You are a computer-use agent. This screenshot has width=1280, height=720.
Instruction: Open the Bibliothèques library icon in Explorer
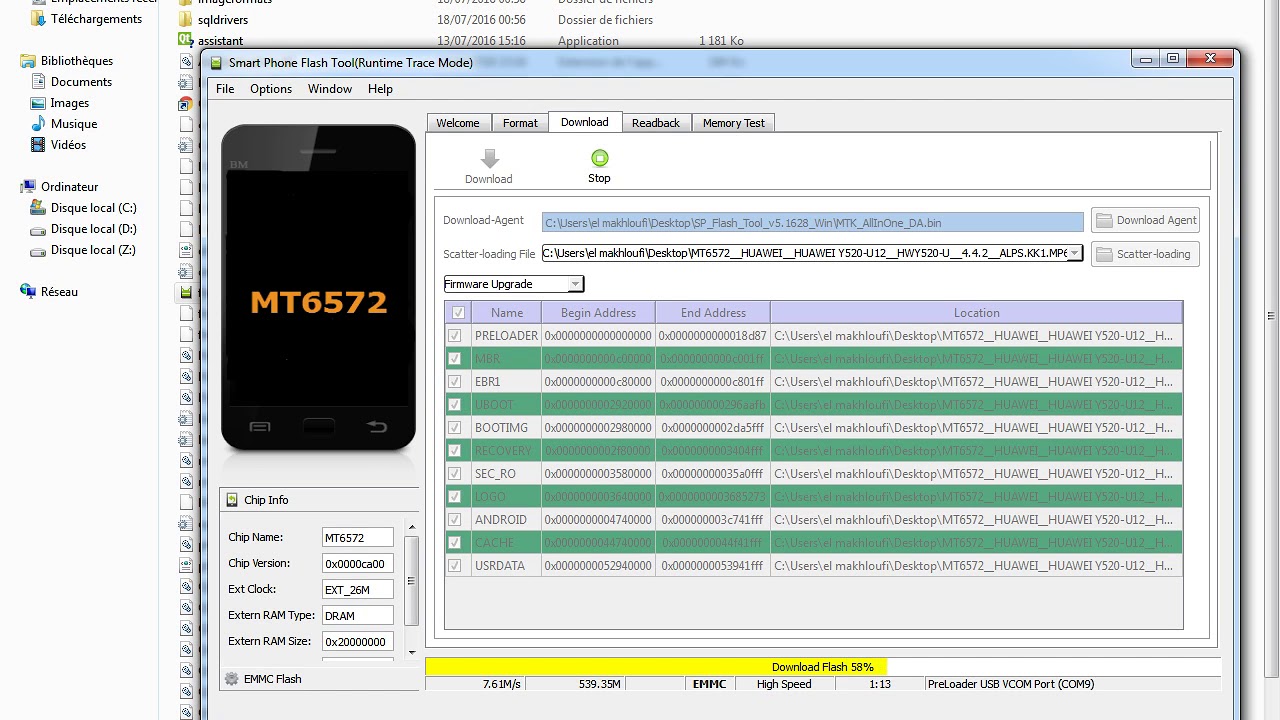pyautogui.click(x=28, y=61)
